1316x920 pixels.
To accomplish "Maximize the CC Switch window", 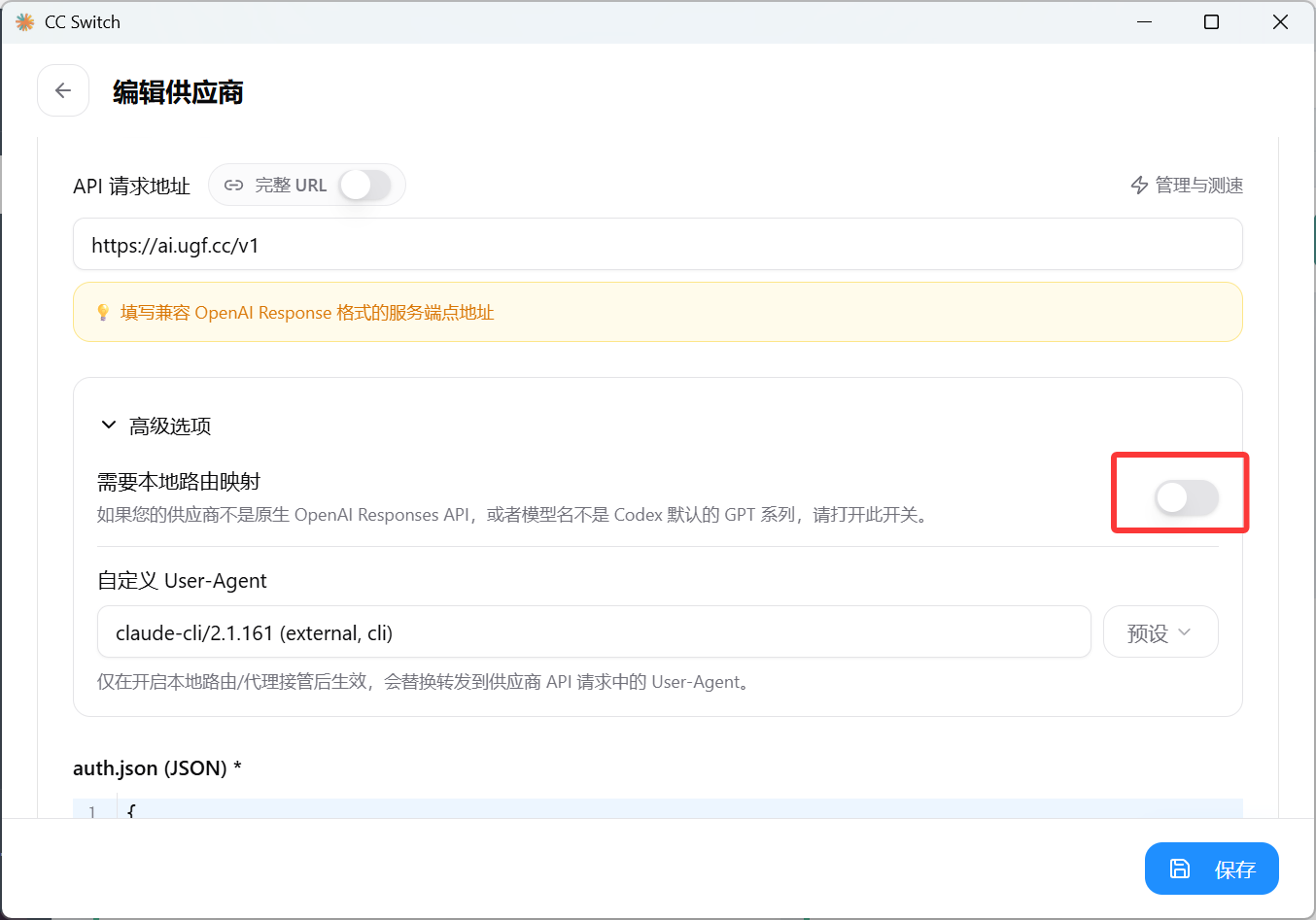I will pyautogui.click(x=1211, y=21).
